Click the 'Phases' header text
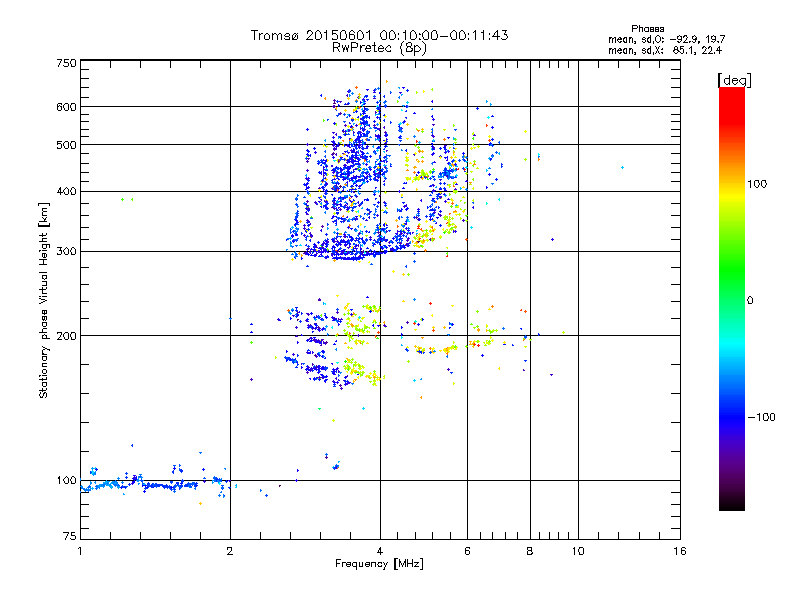 click(647, 29)
